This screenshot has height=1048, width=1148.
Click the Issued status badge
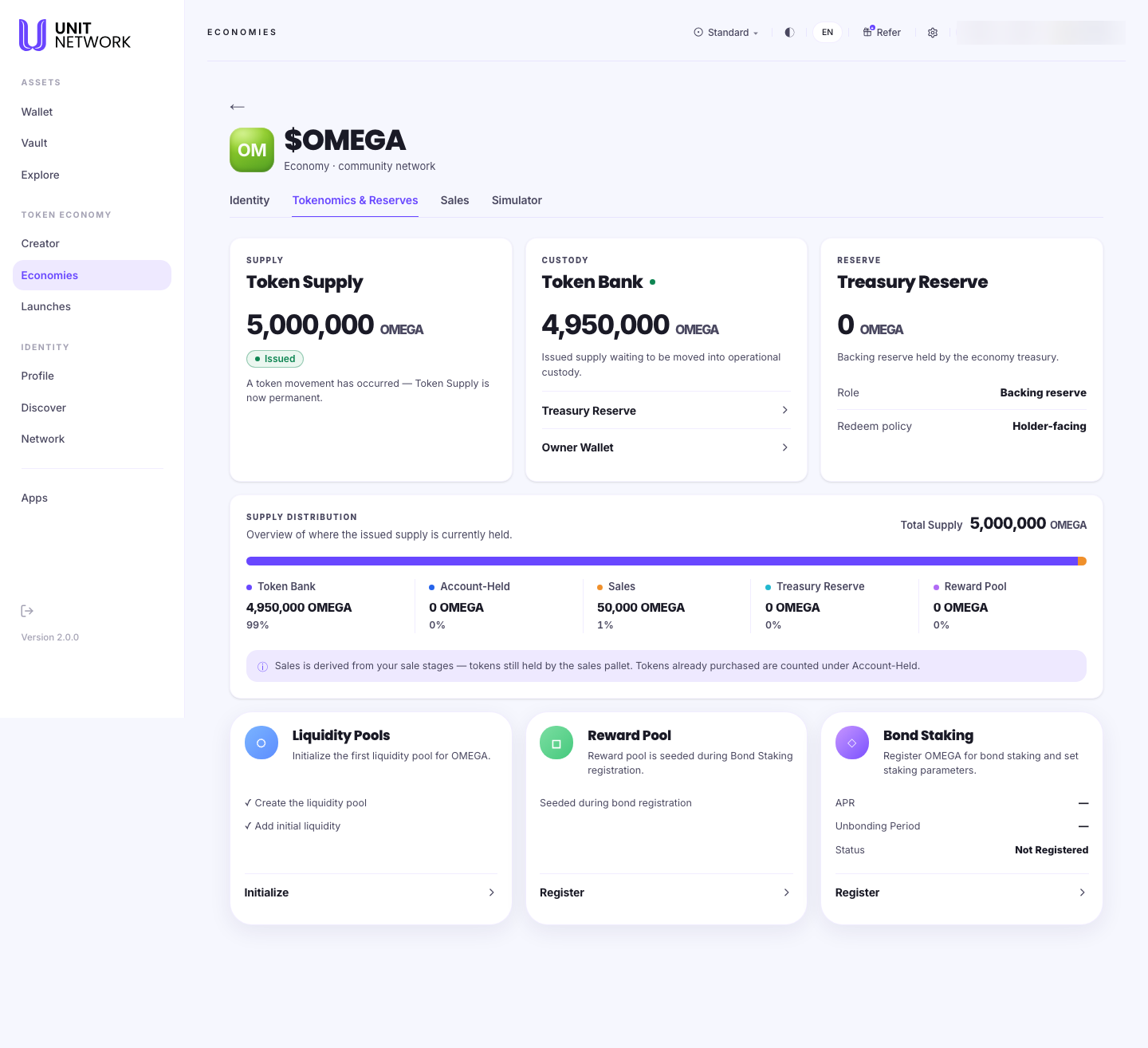(x=275, y=359)
